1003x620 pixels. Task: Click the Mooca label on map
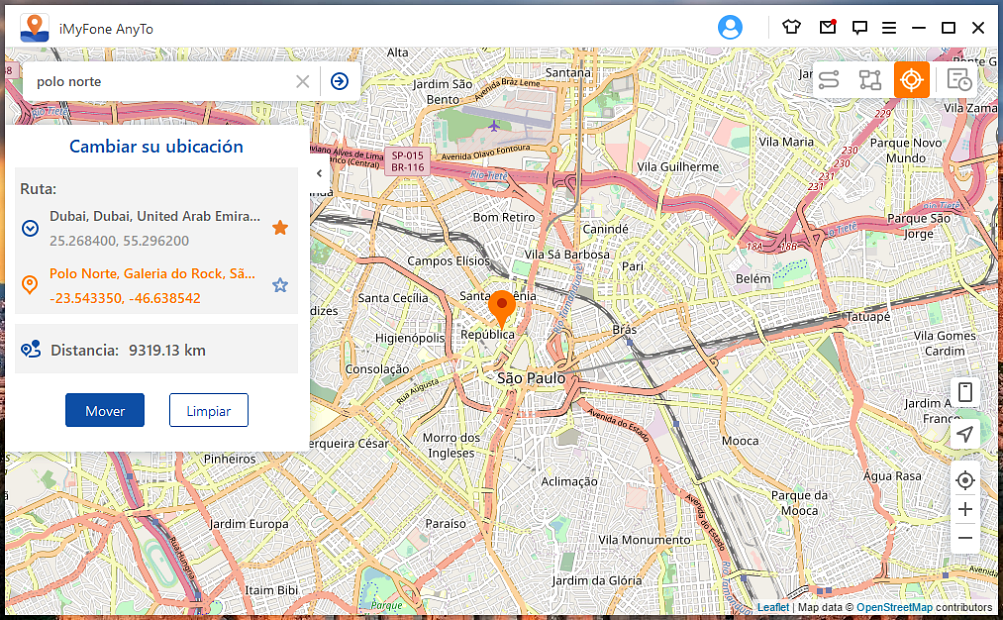(x=740, y=441)
